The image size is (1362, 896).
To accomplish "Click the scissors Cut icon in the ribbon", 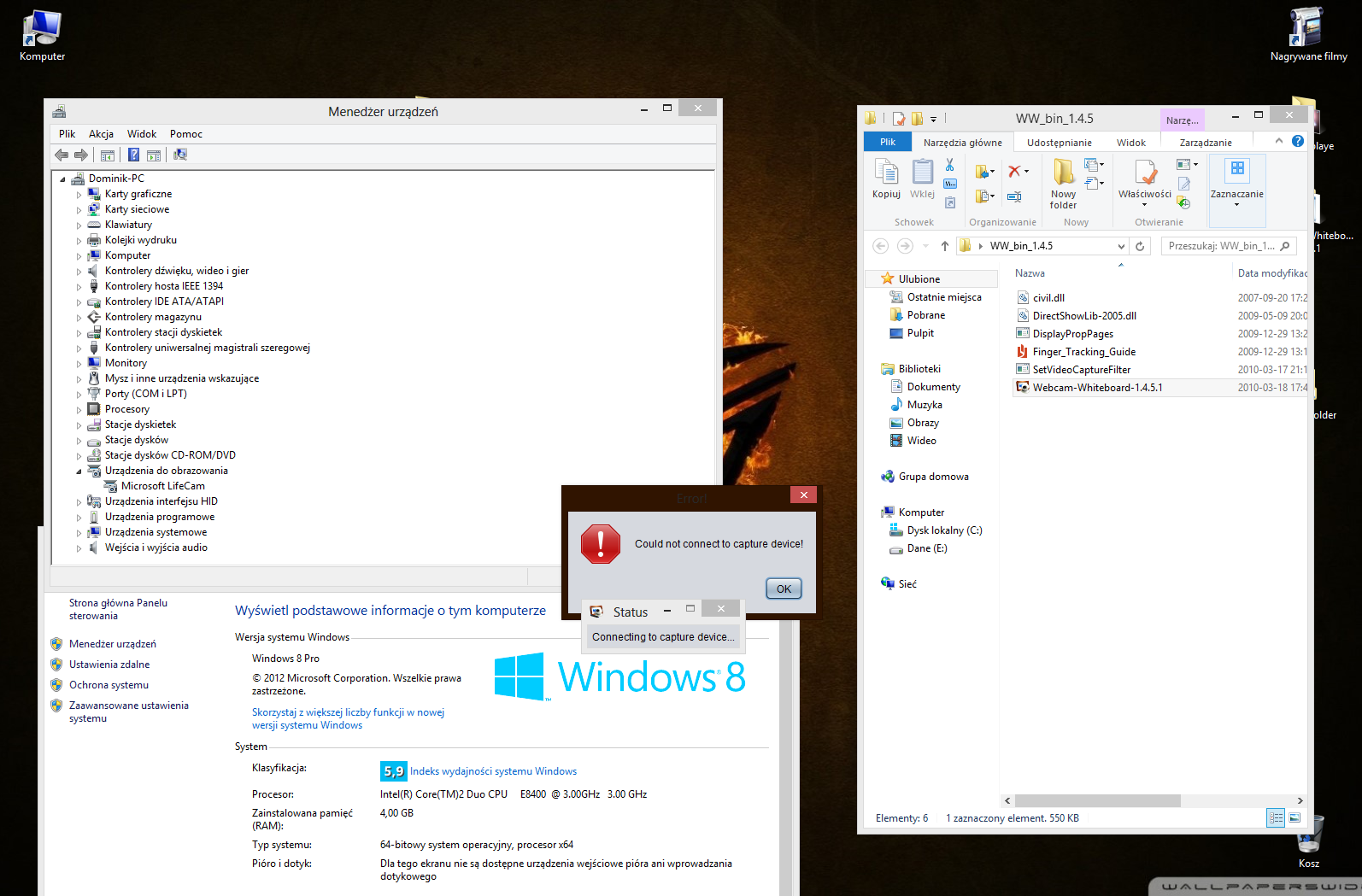I will point(949,164).
